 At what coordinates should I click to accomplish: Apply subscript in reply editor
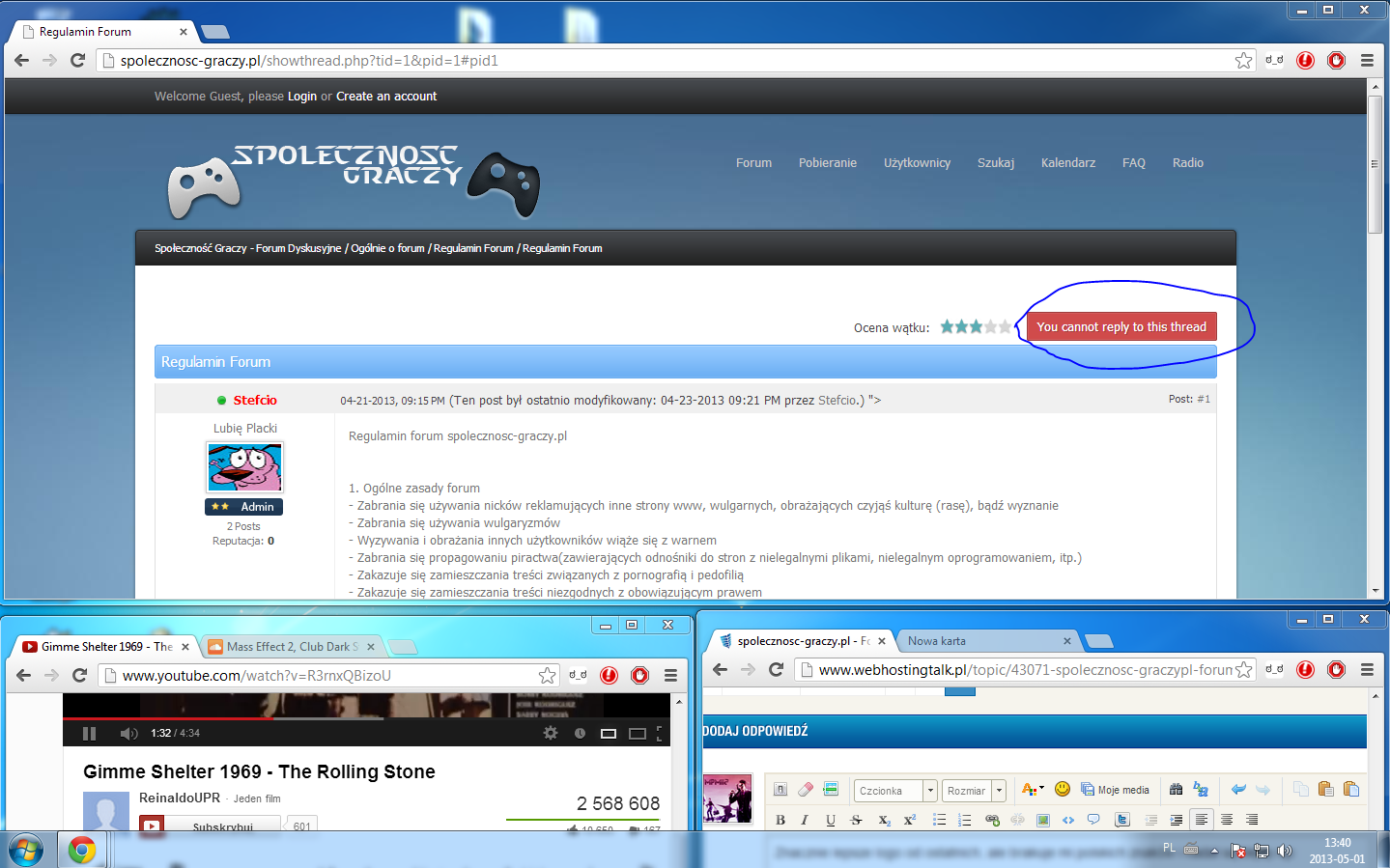point(884,820)
